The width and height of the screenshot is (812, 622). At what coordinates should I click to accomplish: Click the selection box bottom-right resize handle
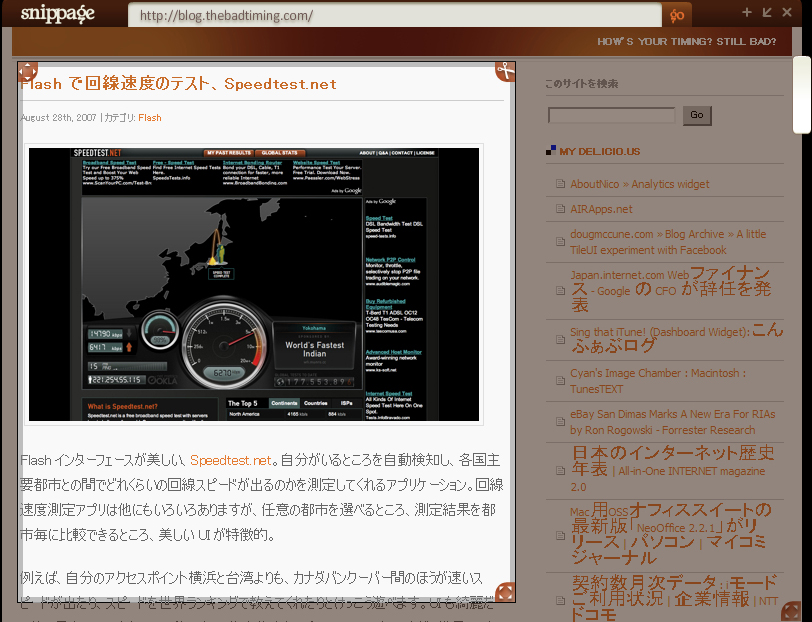click(x=505, y=592)
